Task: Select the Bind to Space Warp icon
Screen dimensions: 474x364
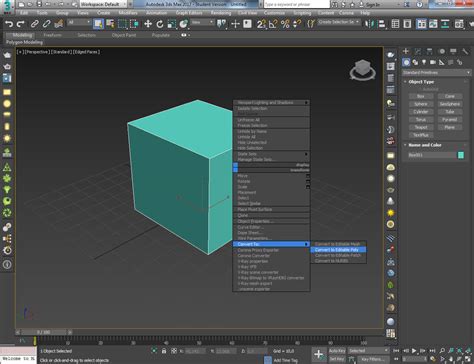Action: [x=59, y=24]
